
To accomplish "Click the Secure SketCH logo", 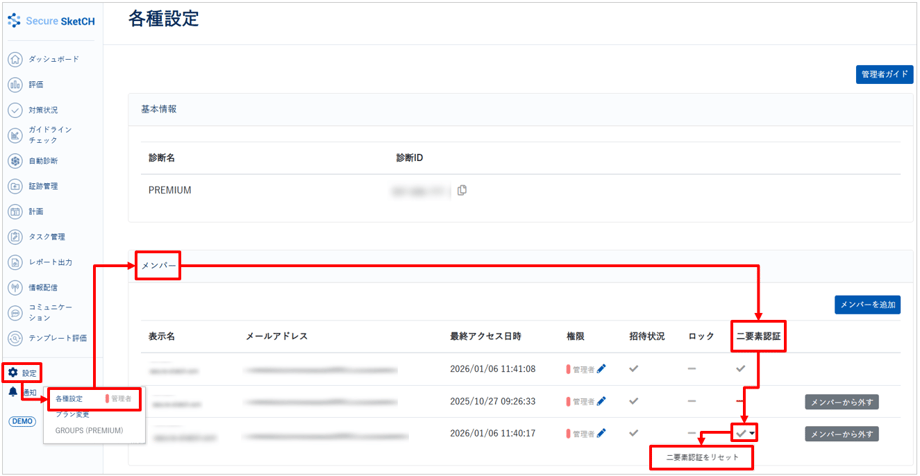I will [x=52, y=21].
